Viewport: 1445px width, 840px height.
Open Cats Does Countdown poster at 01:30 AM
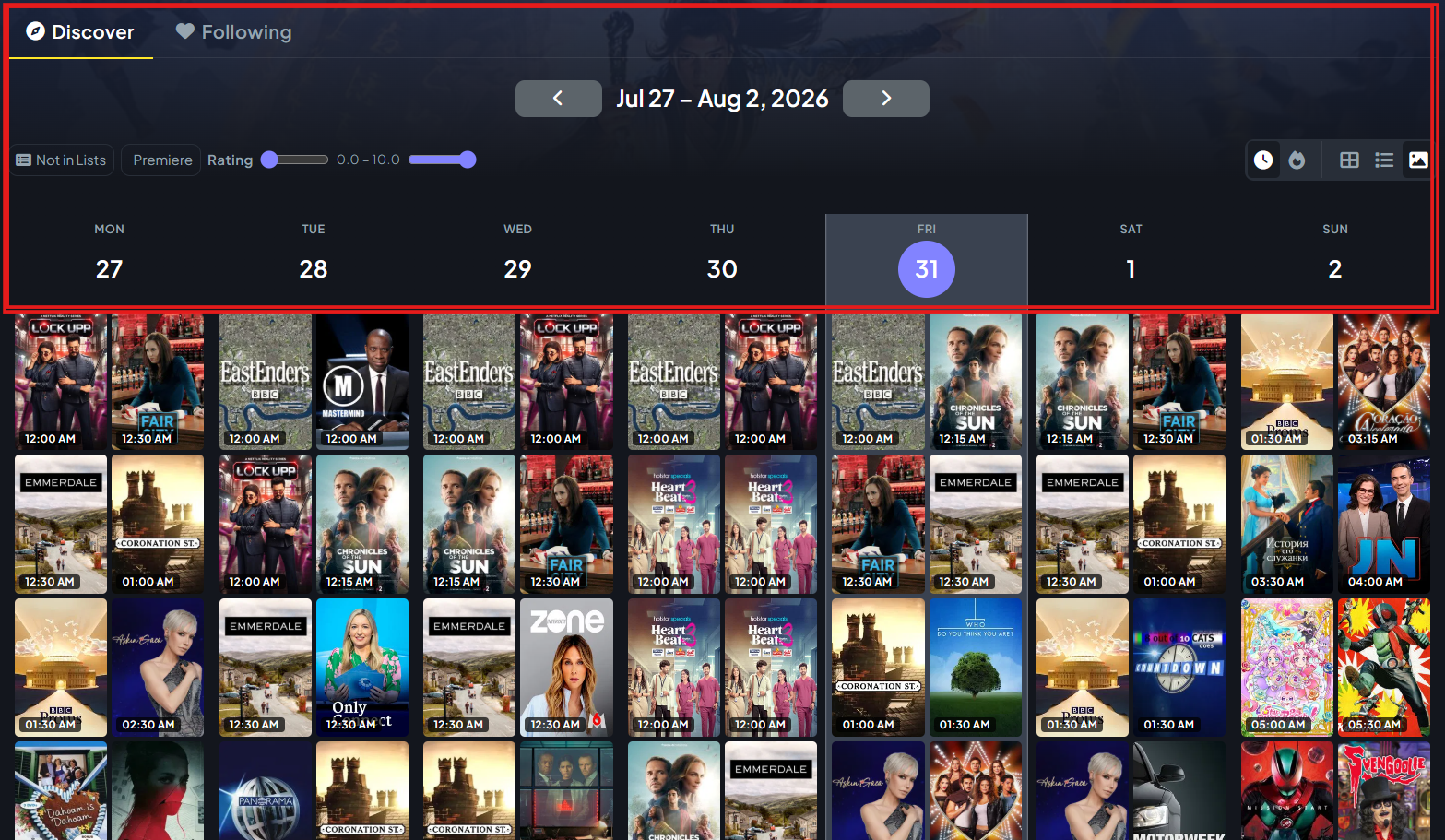tap(1179, 668)
